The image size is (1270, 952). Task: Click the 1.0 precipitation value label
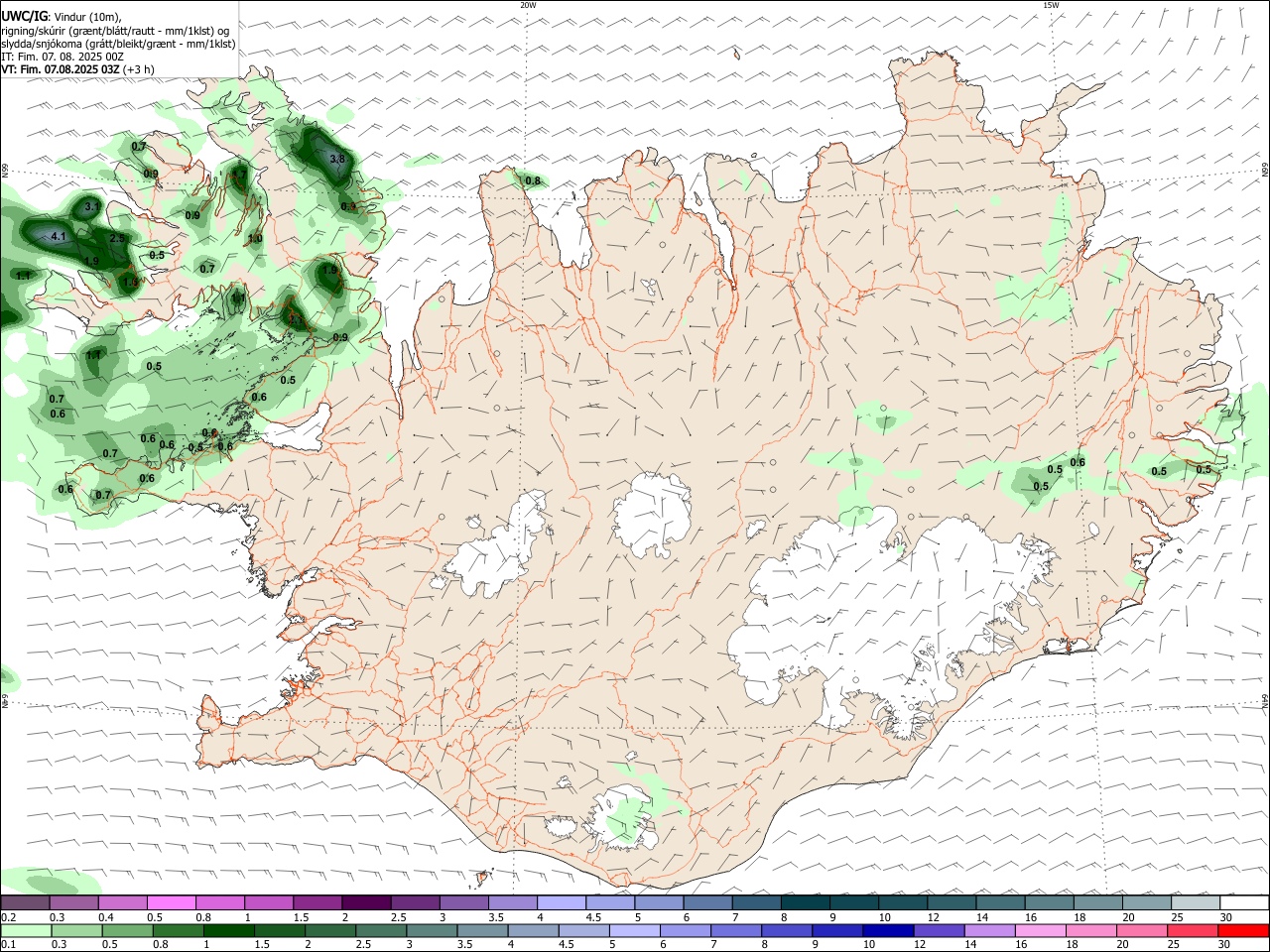[x=255, y=238]
